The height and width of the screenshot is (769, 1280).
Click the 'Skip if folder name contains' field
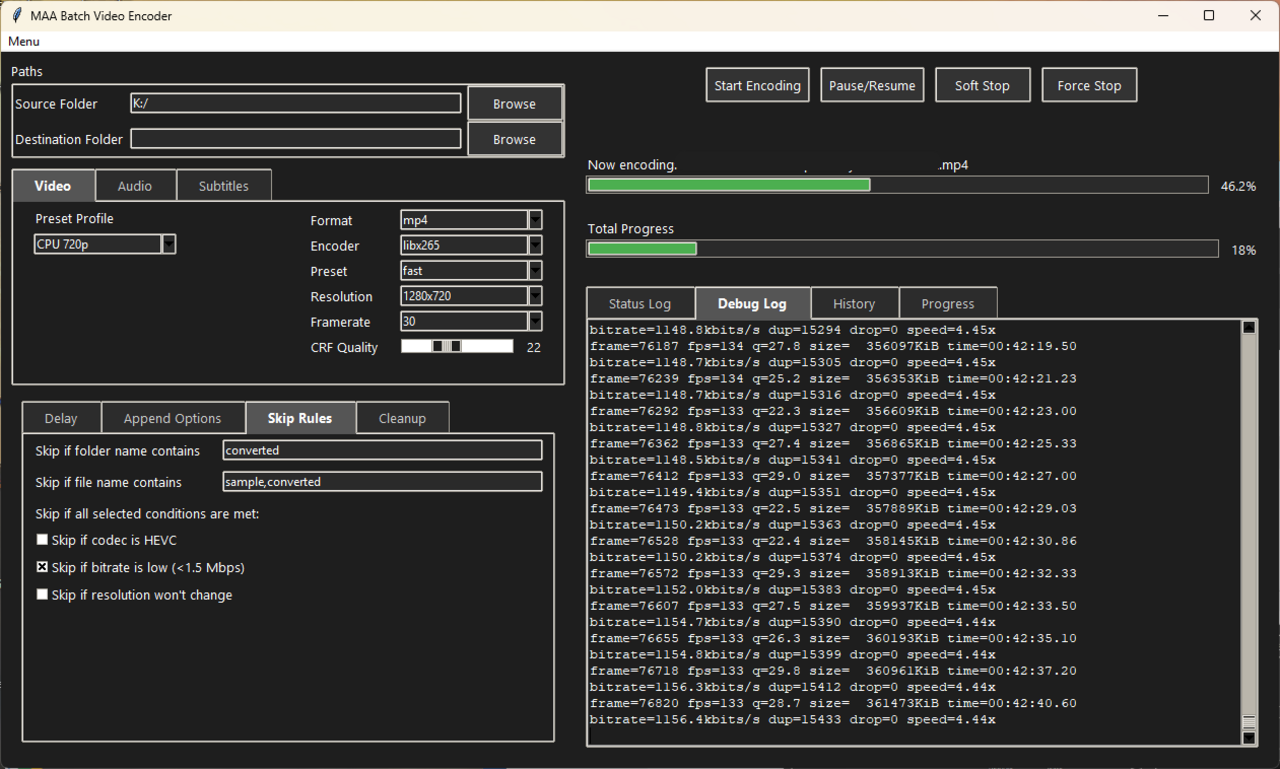(x=383, y=450)
